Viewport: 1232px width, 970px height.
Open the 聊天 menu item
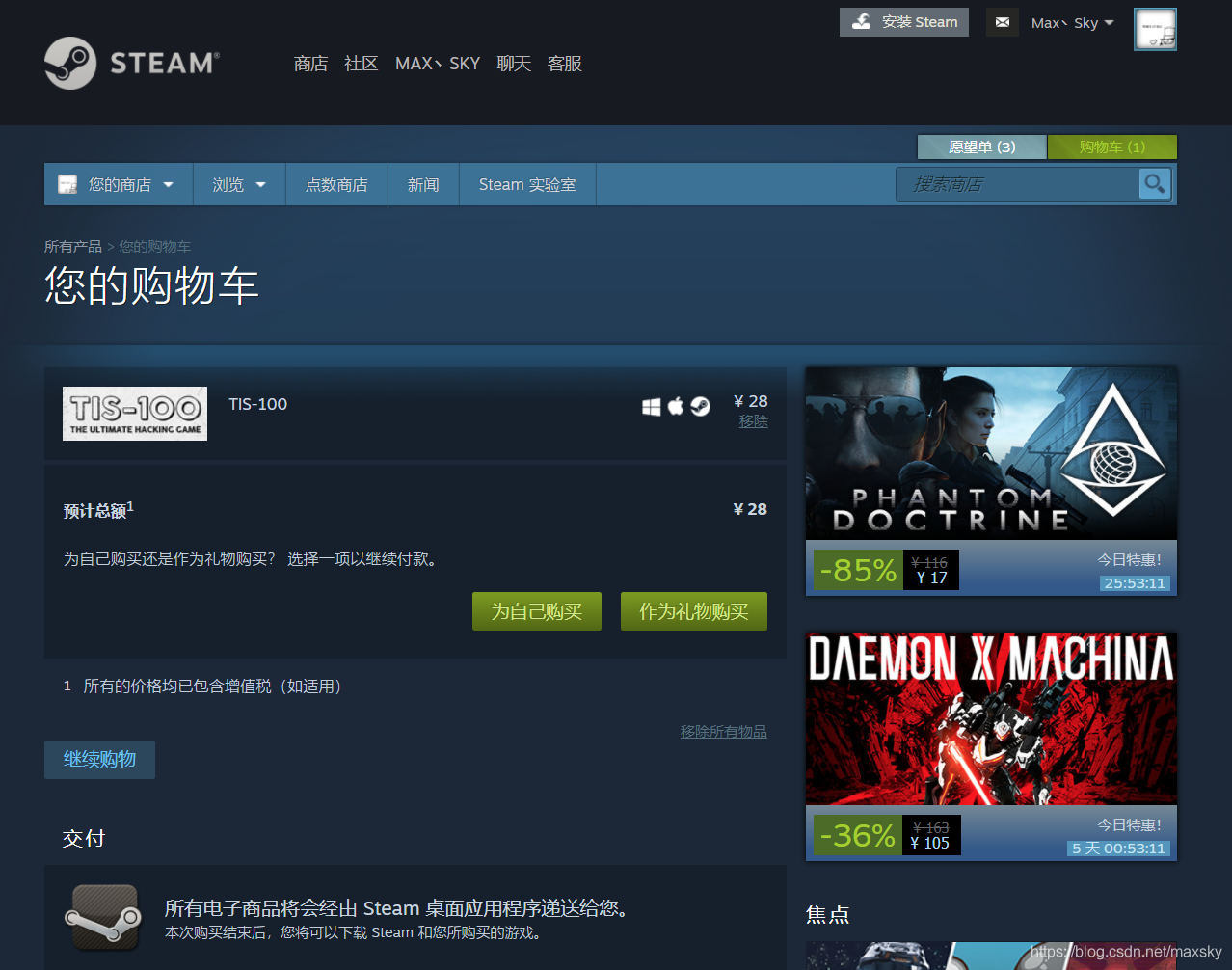click(x=514, y=64)
